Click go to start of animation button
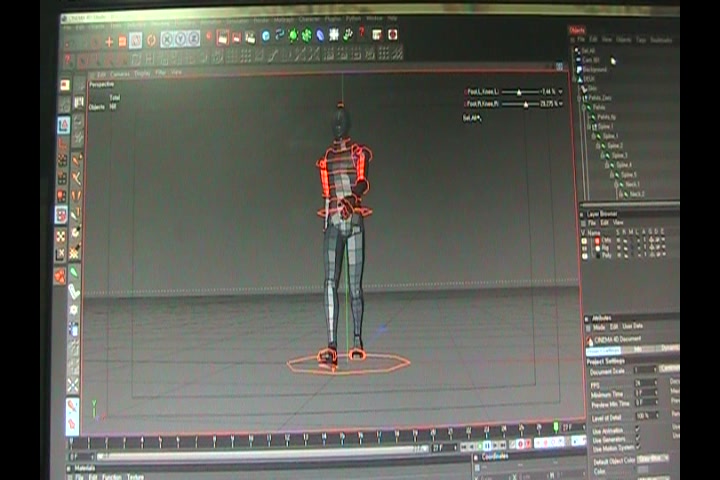 pyautogui.click(x=464, y=446)
